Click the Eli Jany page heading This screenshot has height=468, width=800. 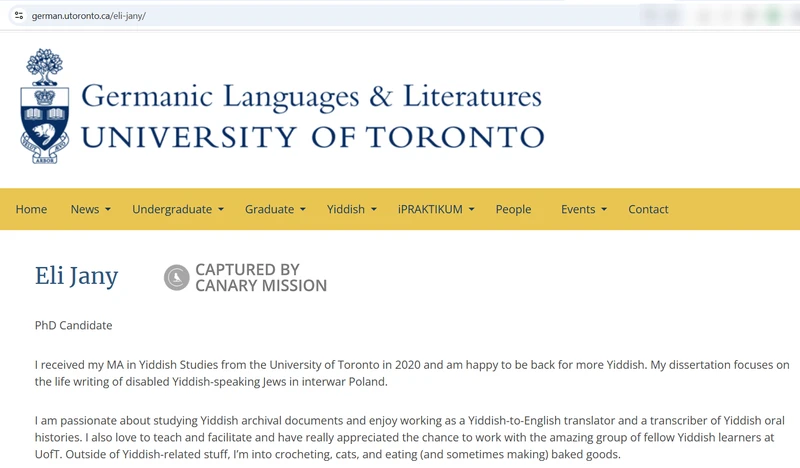(77, 277)
